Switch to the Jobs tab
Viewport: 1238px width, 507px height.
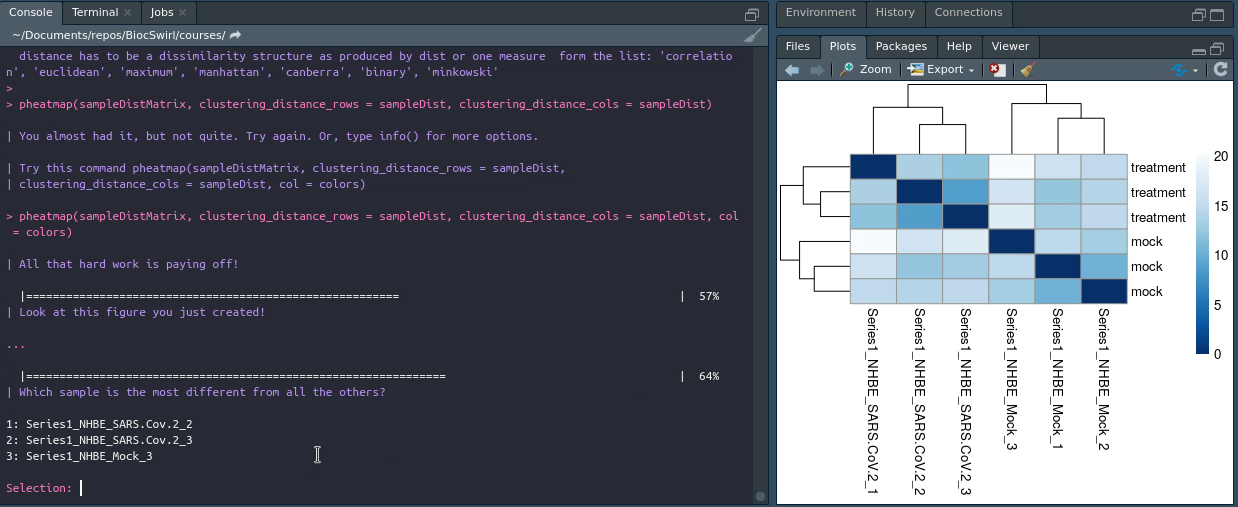pyautogui.click(x=161, y=13)
